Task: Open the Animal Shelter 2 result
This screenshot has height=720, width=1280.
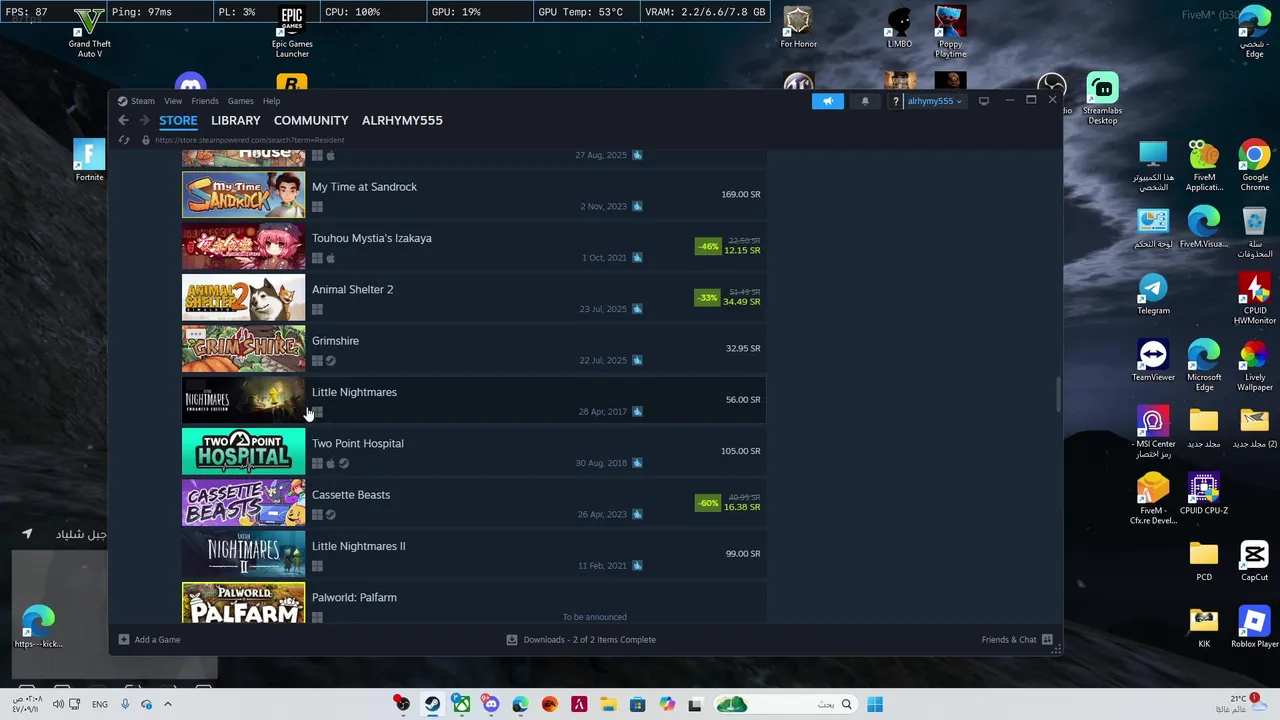Action: coord(474,297)
